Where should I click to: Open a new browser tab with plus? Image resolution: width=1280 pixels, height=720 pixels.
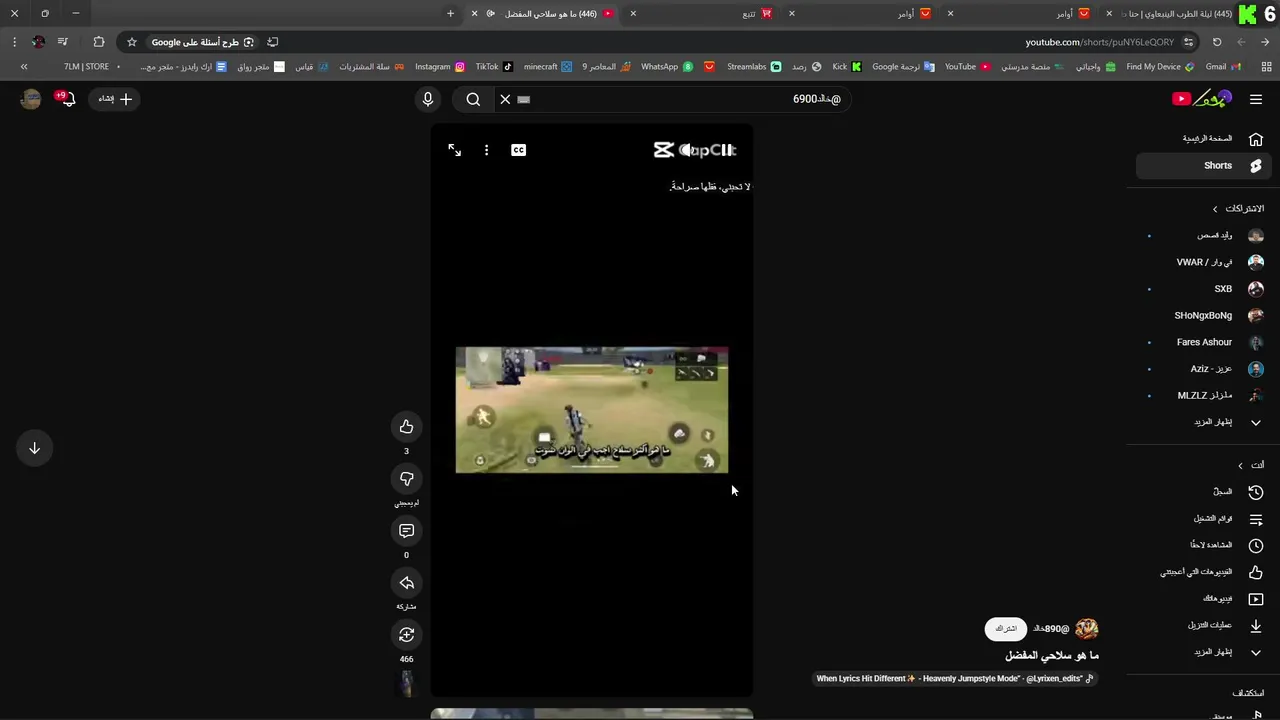[450, 14]
